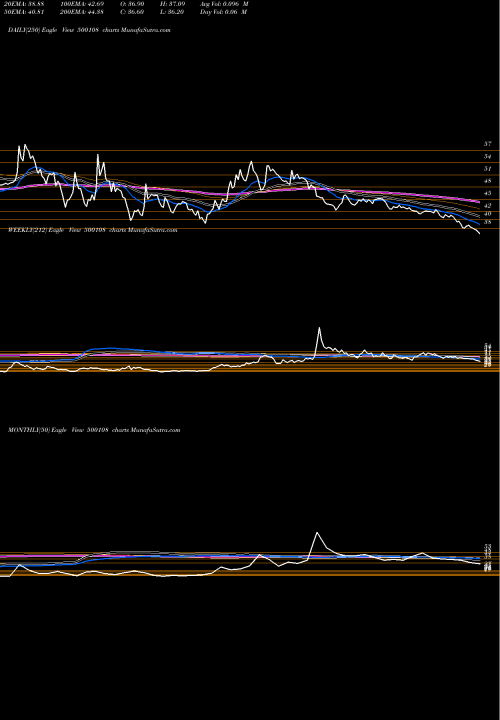Image resolution: width=500 pixels, height=720 pixels.
Task: Click the 20EMA value readout
Action: [x=22, y=4]
